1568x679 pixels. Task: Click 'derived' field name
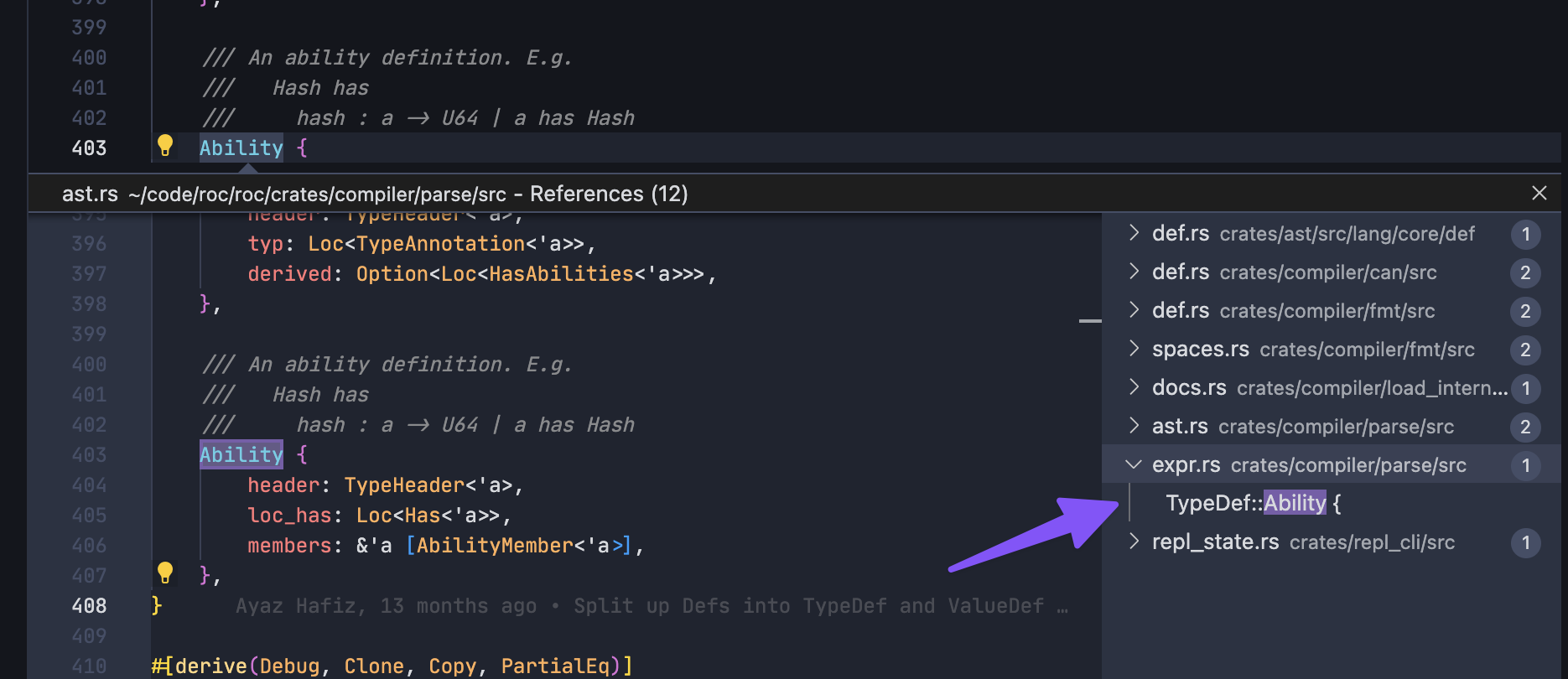point(289,273)
